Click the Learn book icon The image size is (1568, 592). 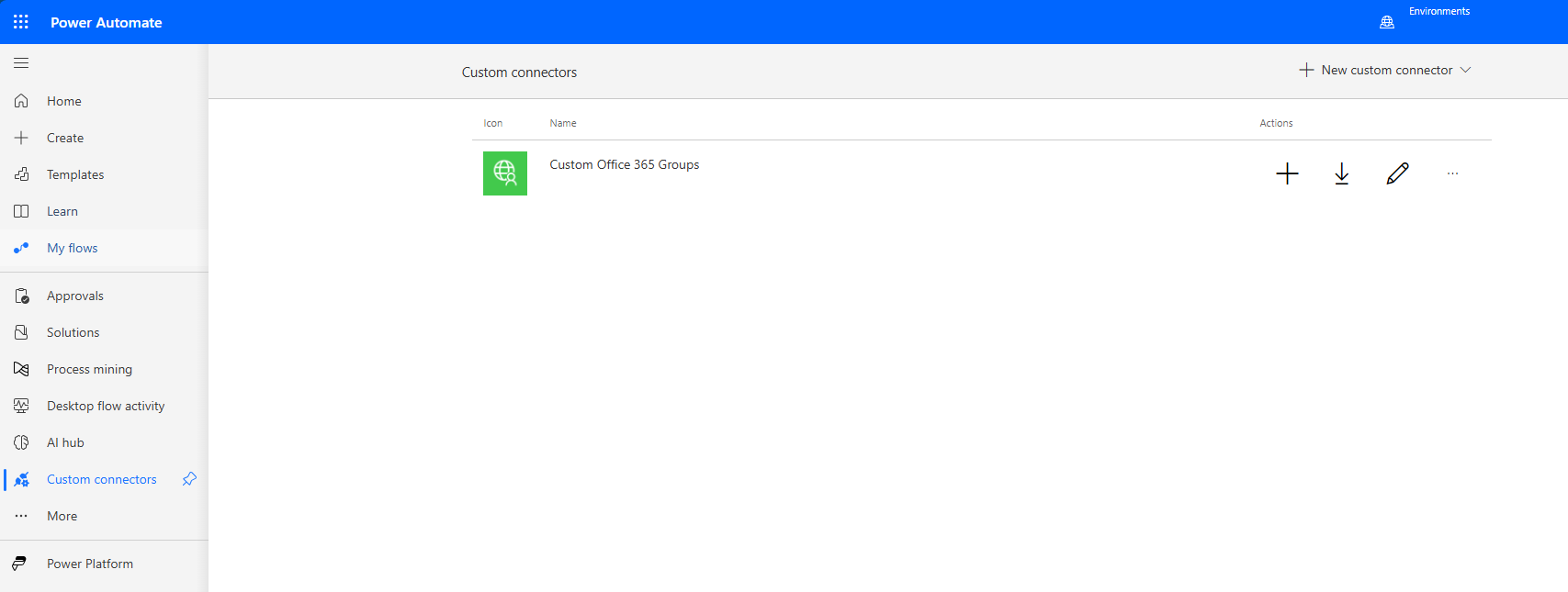tap(21, 211)
